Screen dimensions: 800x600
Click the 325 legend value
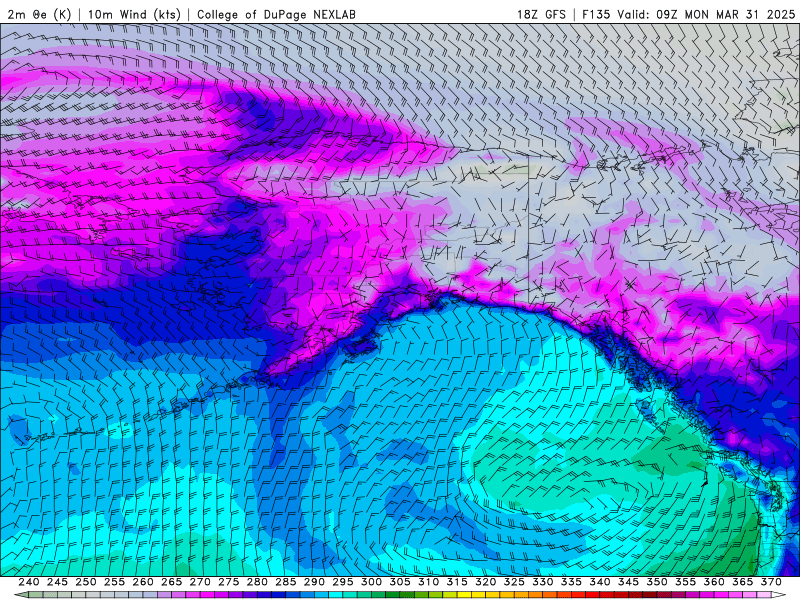click(514, 582)
